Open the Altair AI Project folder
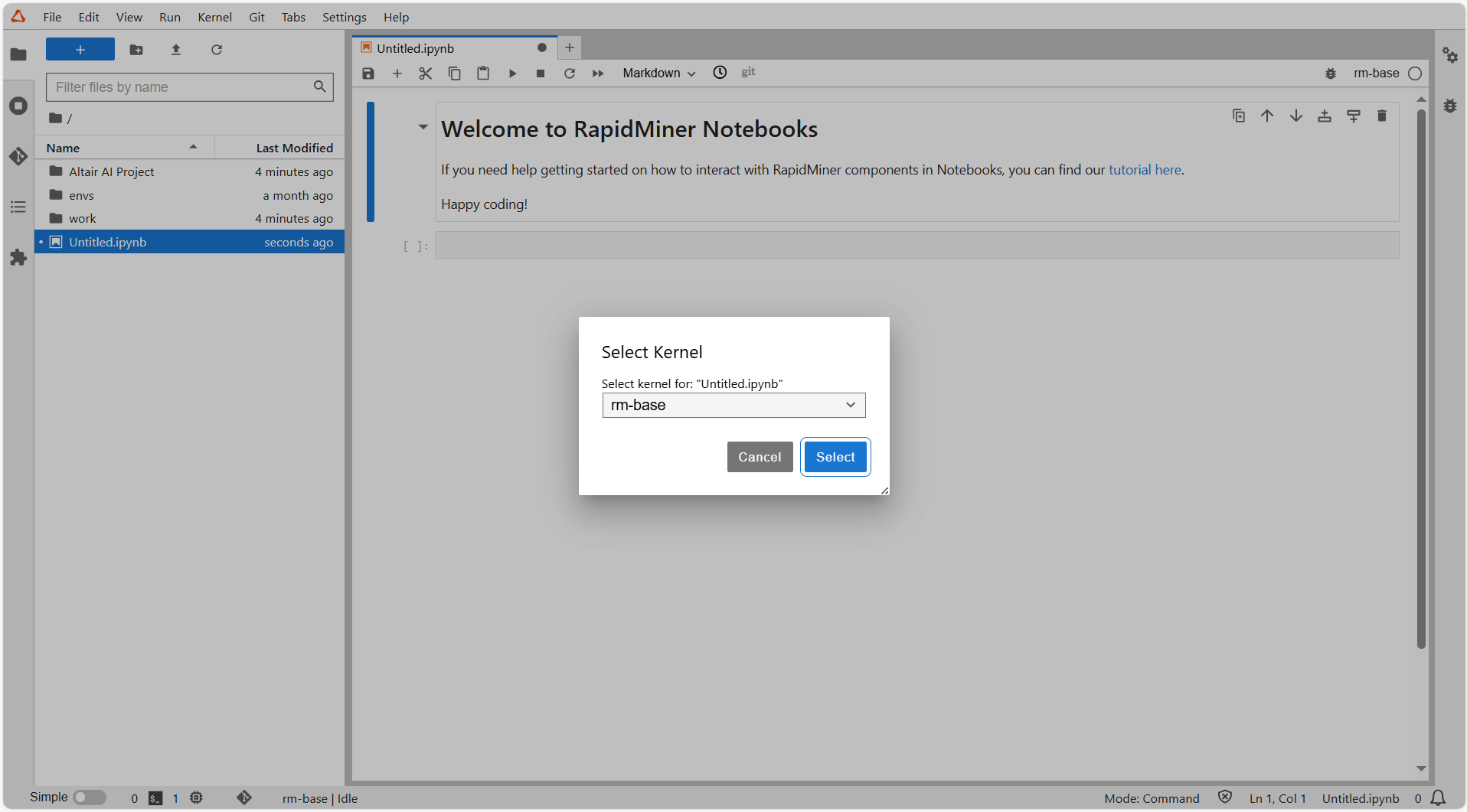This screenshot has width=1467, height=812. click(190, 171)
